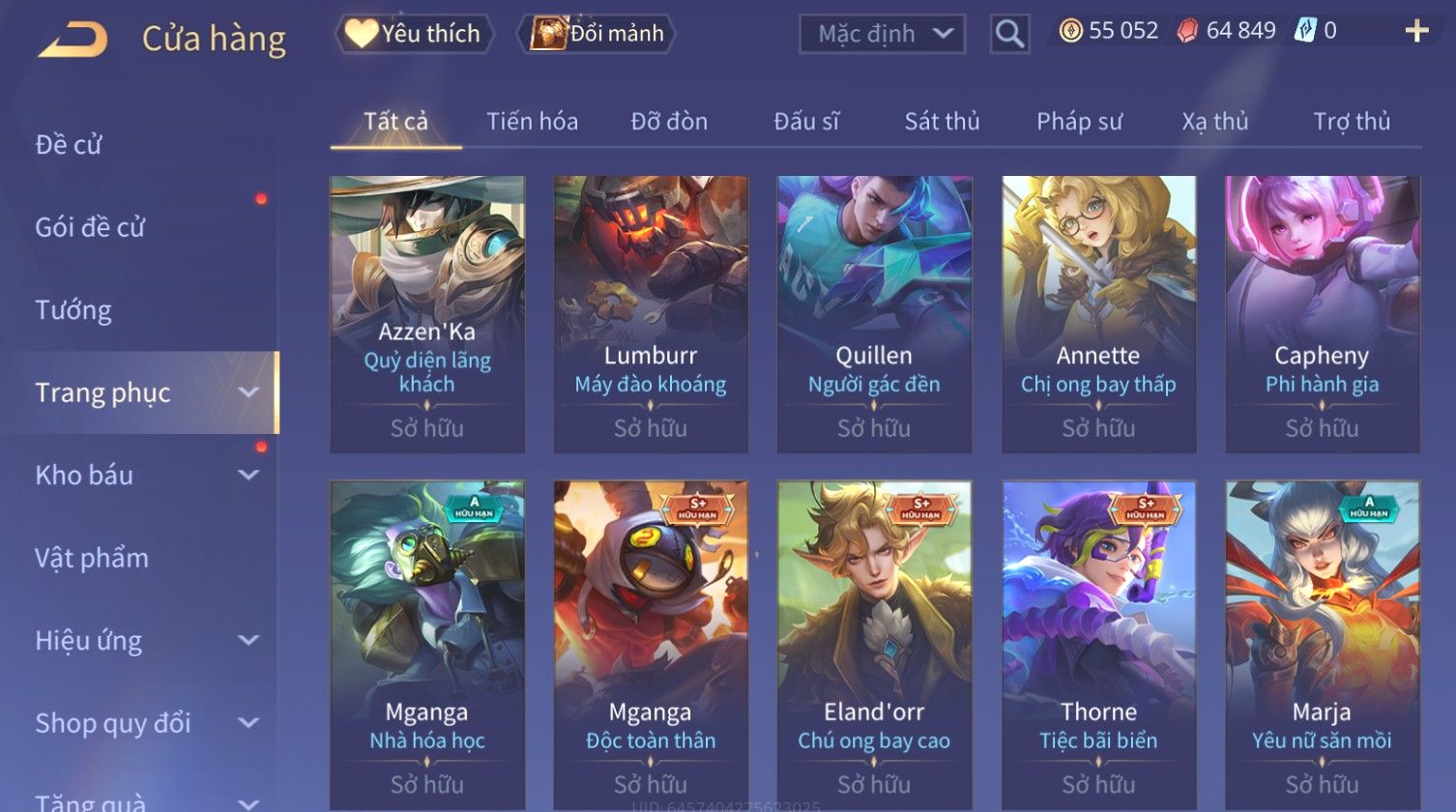Open the Mặc định sort dropdown
Viewport: 1456px width, 812px height.
[x=882, y=34]
